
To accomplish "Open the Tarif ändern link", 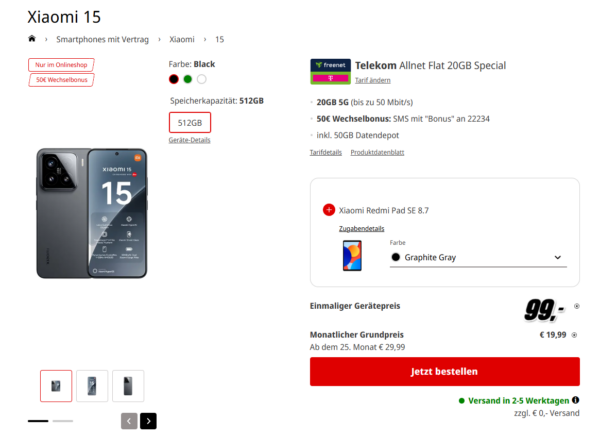I will 373,80.
